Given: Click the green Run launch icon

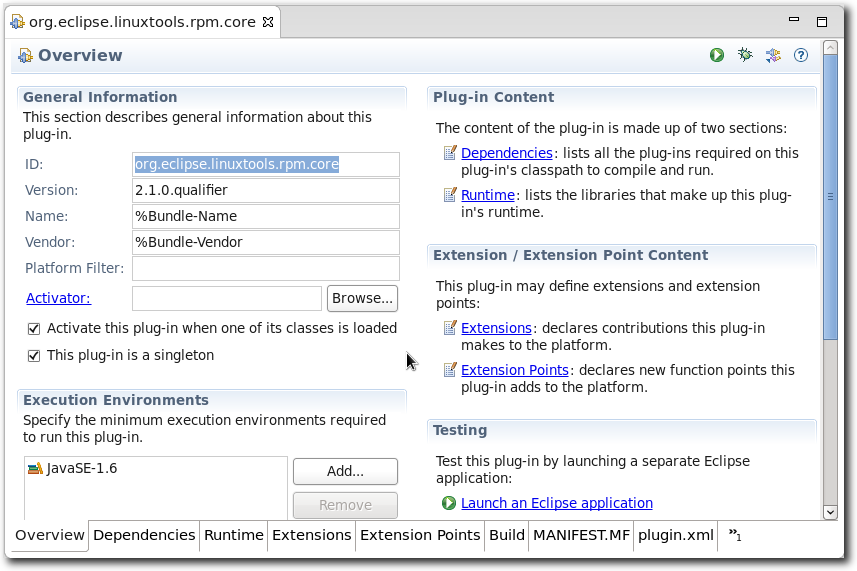Looking at the screenshot, I should [x=717, y=56].
